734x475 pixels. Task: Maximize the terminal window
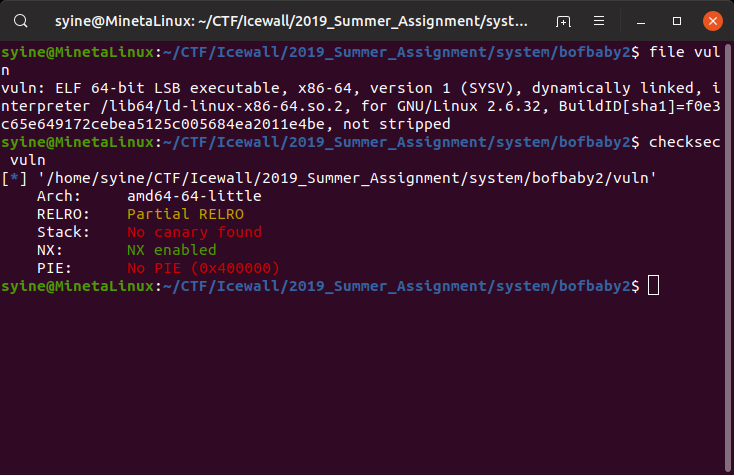[x=677, y=21]
